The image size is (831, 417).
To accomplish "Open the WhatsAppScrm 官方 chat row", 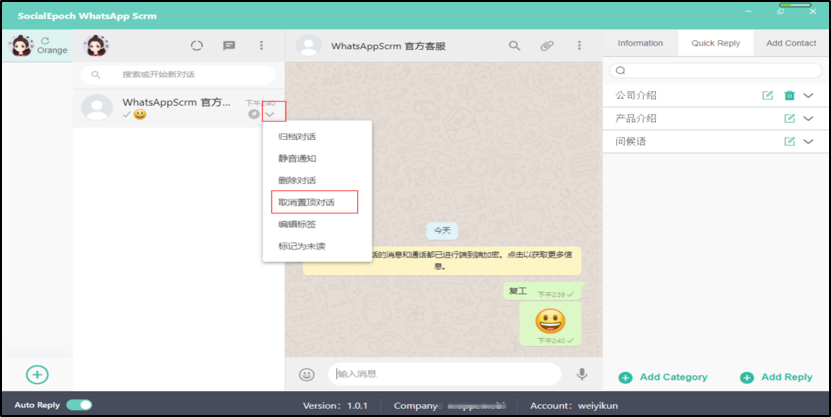I will click(179, 108).
